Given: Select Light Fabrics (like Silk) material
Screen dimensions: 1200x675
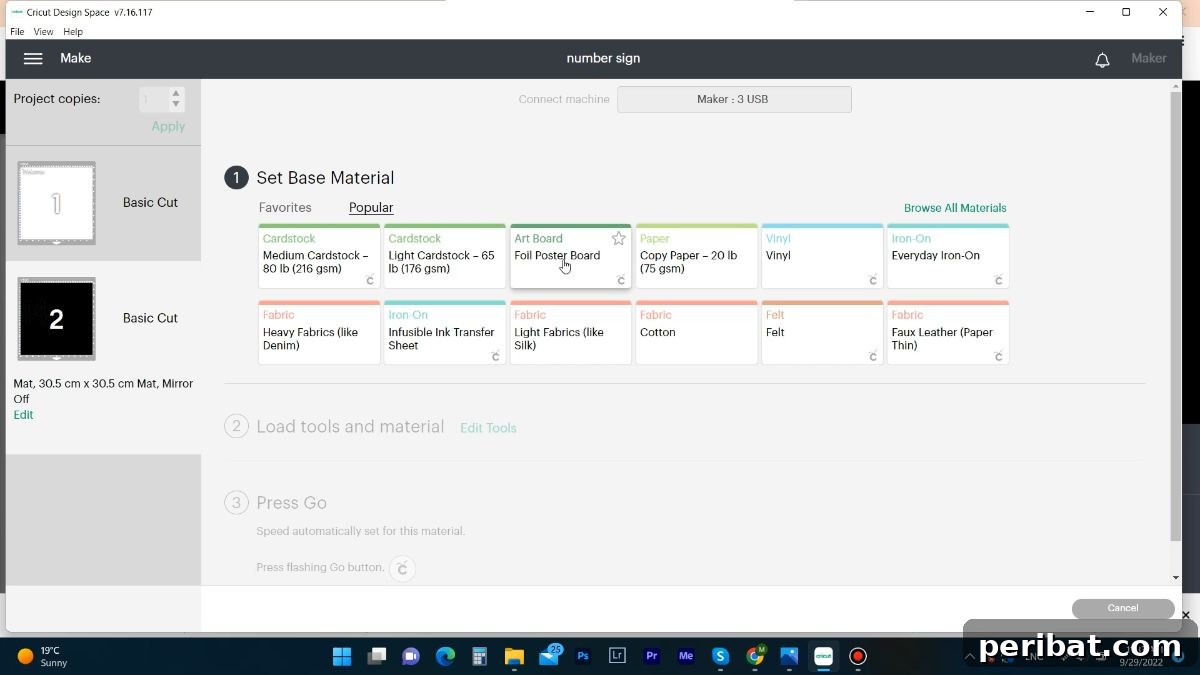Looking at the screenshot, I should pyautogui.click(x=571, y=332).
